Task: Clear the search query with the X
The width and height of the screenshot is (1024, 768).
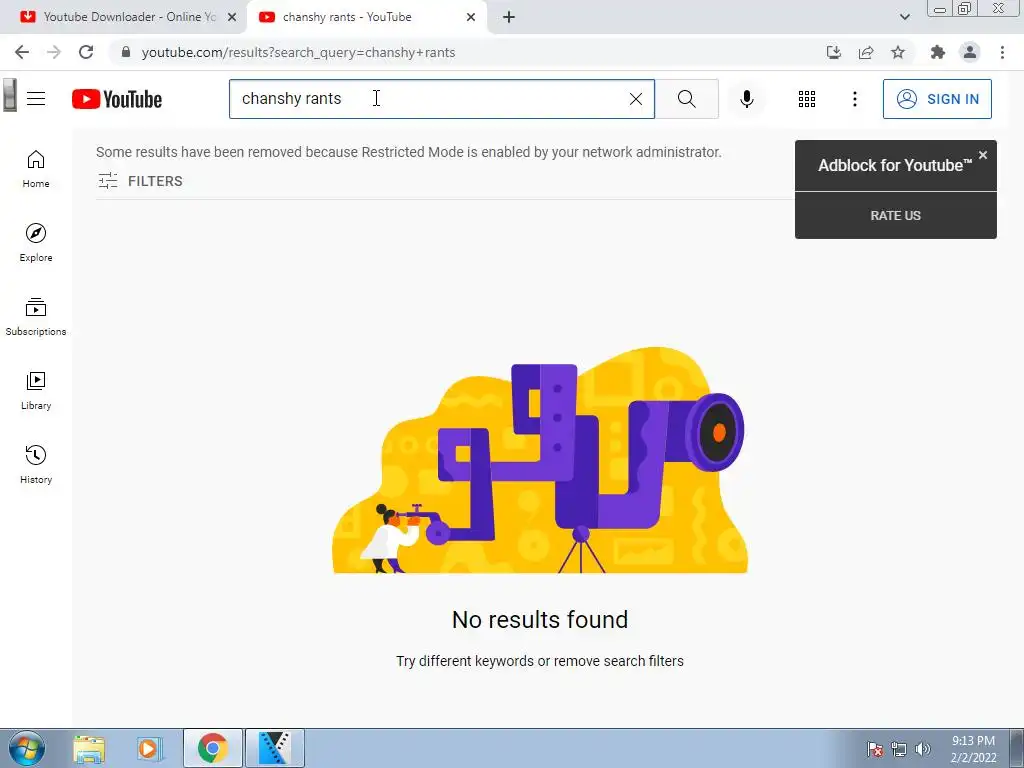Action: pos(635,99)
